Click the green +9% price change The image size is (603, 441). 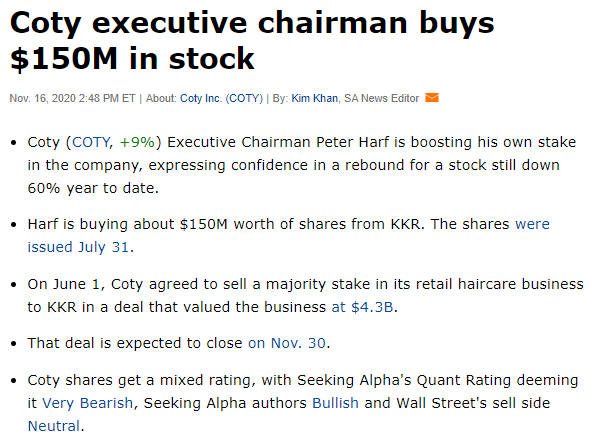tap(138, 143)
